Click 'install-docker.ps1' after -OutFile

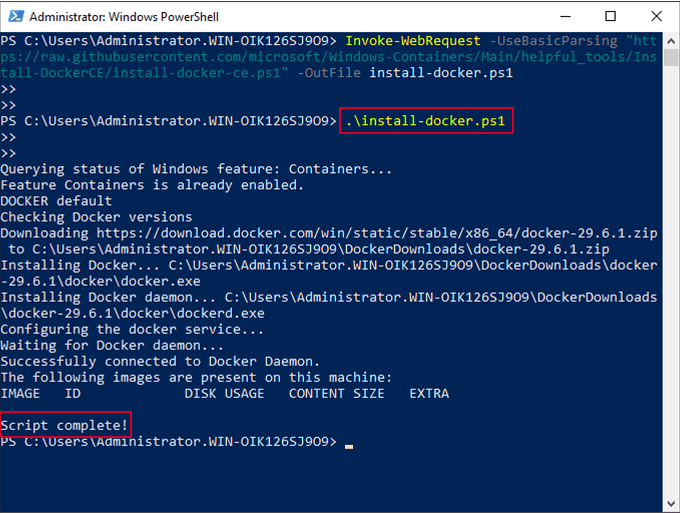pyautogui.click(x=441, y=73)
